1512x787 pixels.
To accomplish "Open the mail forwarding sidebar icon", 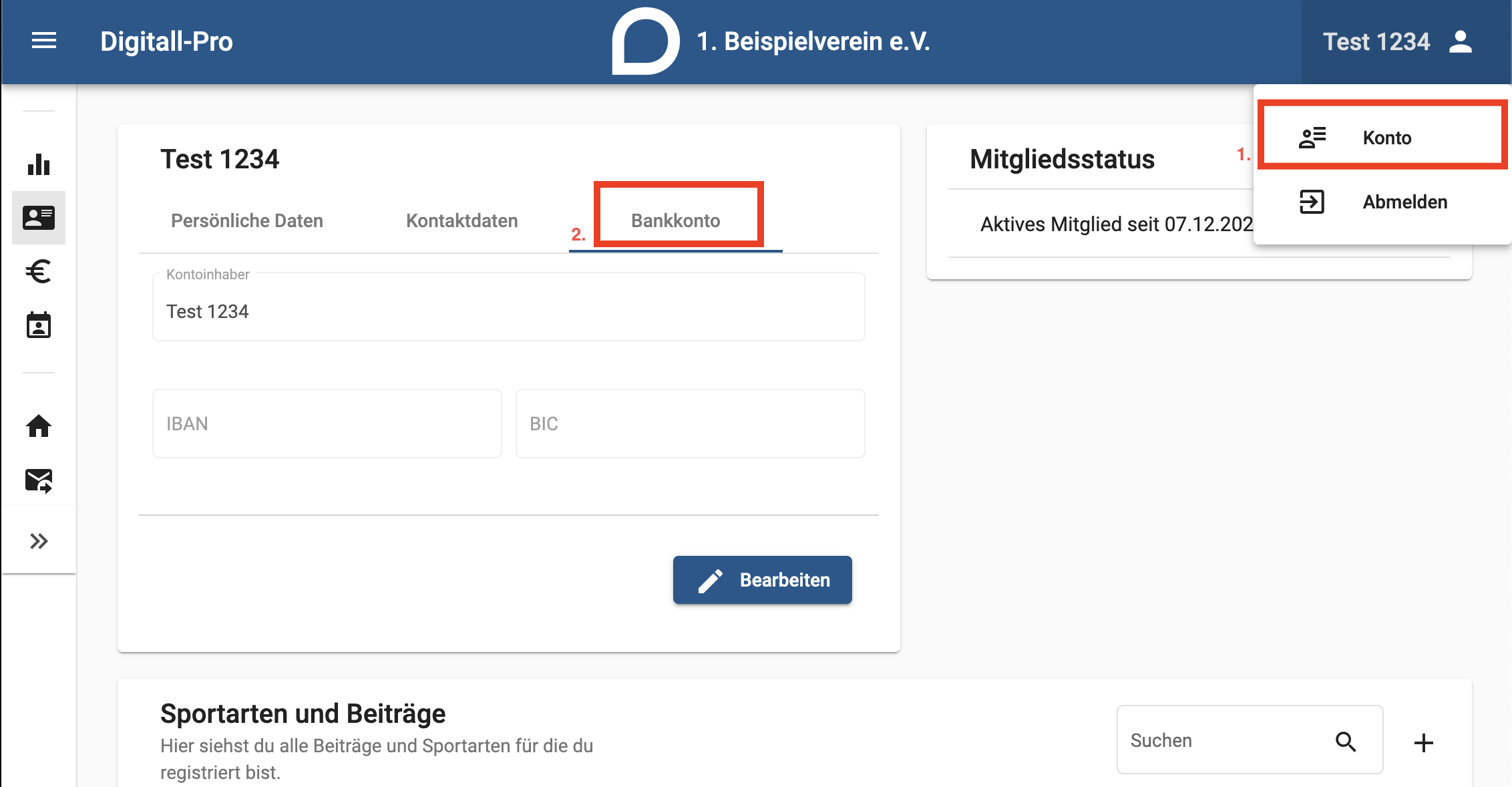I will (39, 480).
